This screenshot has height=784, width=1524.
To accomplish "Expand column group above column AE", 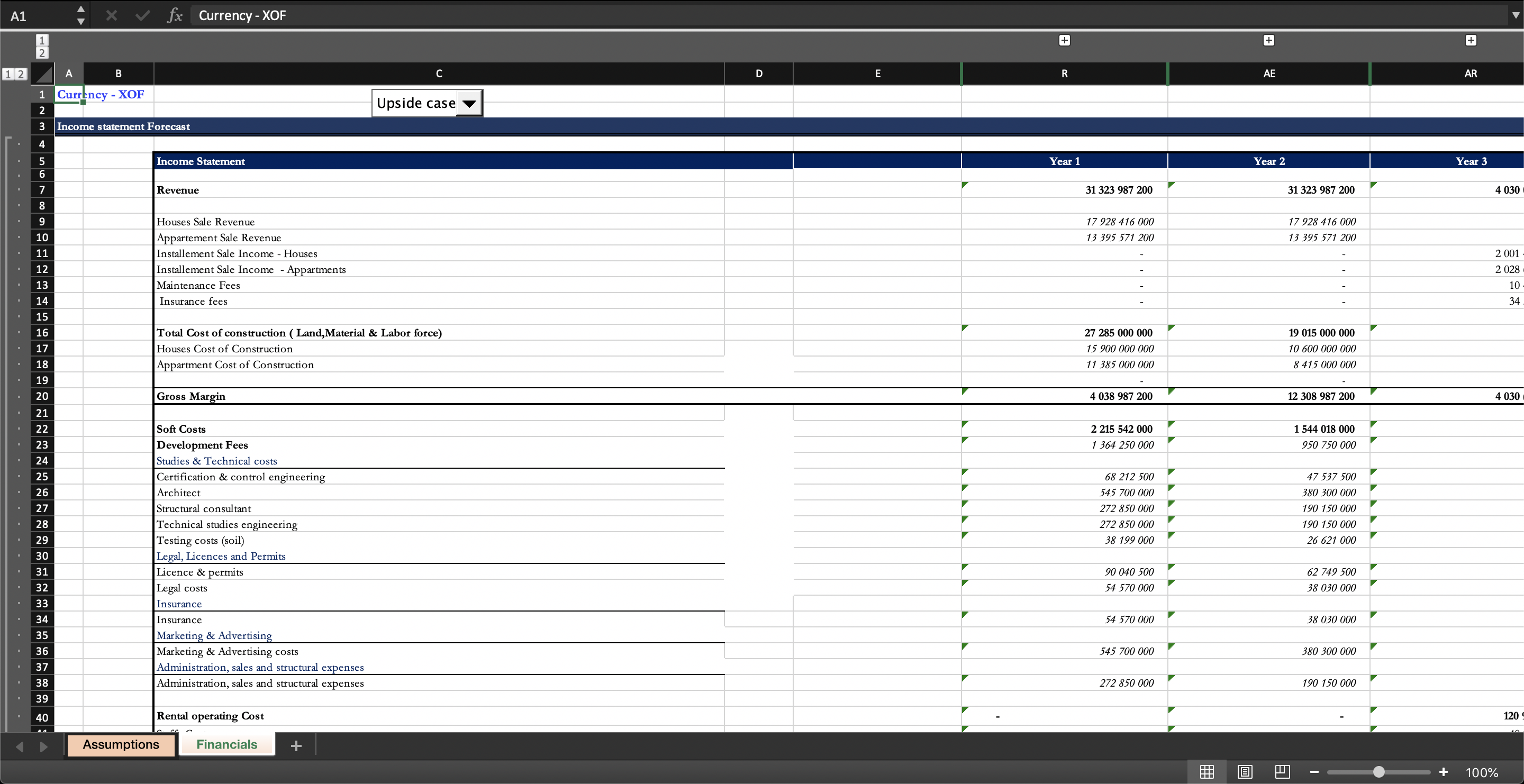I will (1268, 40).
